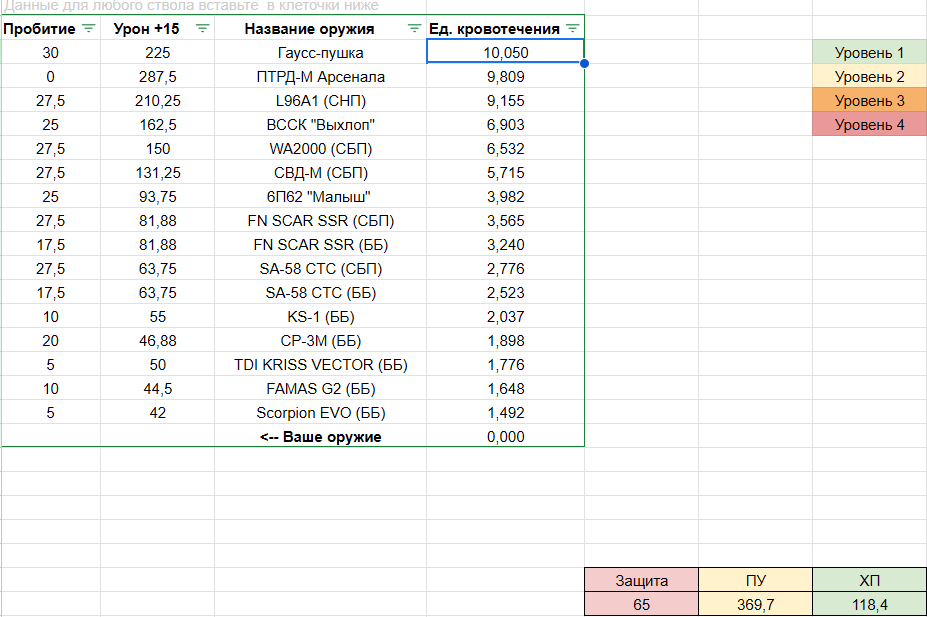Select penetration value 0 in ПТРД-М row
This screenshot has height=617, width=927.
coord(51,77)
